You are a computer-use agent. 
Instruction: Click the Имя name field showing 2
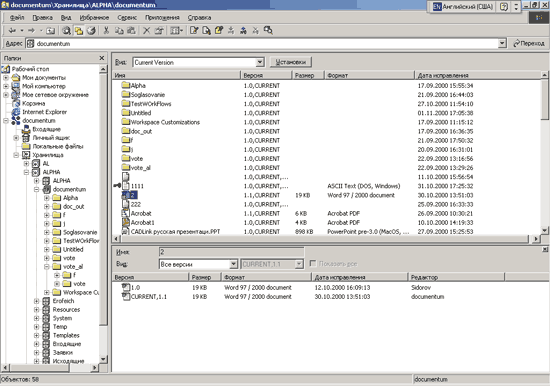click(x=232, y=252)
